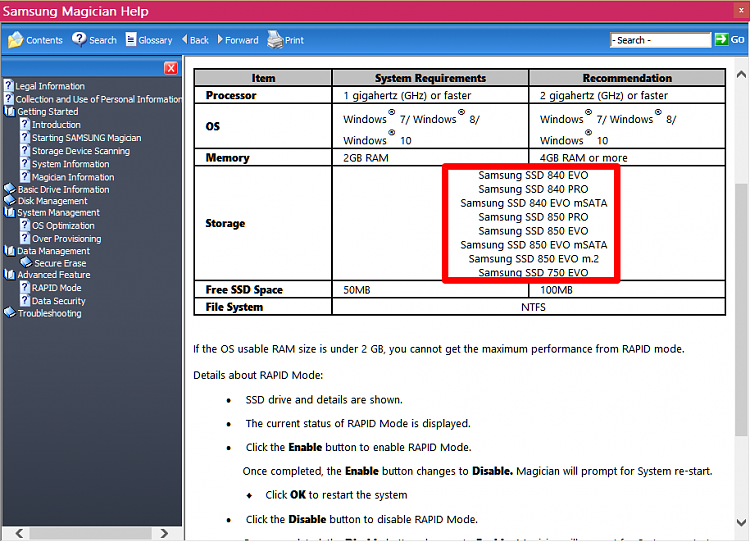Click content pane scroll up arrow

(741, 74)
